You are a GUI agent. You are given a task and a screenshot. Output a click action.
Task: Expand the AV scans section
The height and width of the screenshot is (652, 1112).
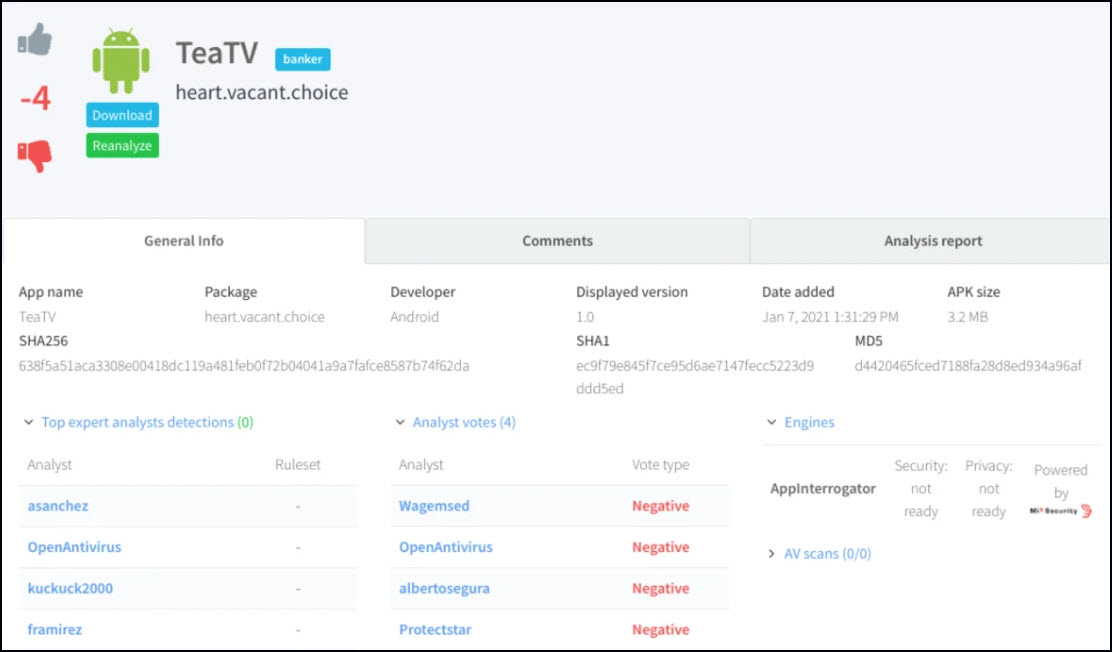772,553
